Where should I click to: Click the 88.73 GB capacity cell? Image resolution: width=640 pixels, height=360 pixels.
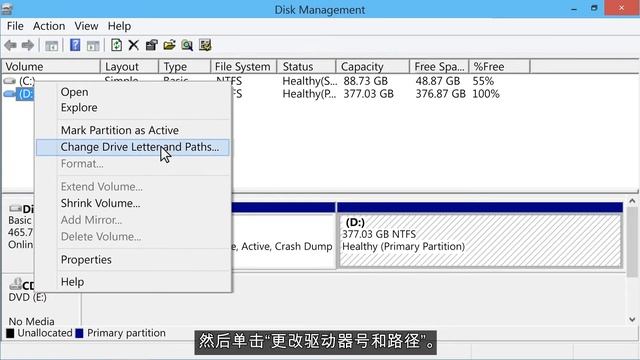coord(366,81)
